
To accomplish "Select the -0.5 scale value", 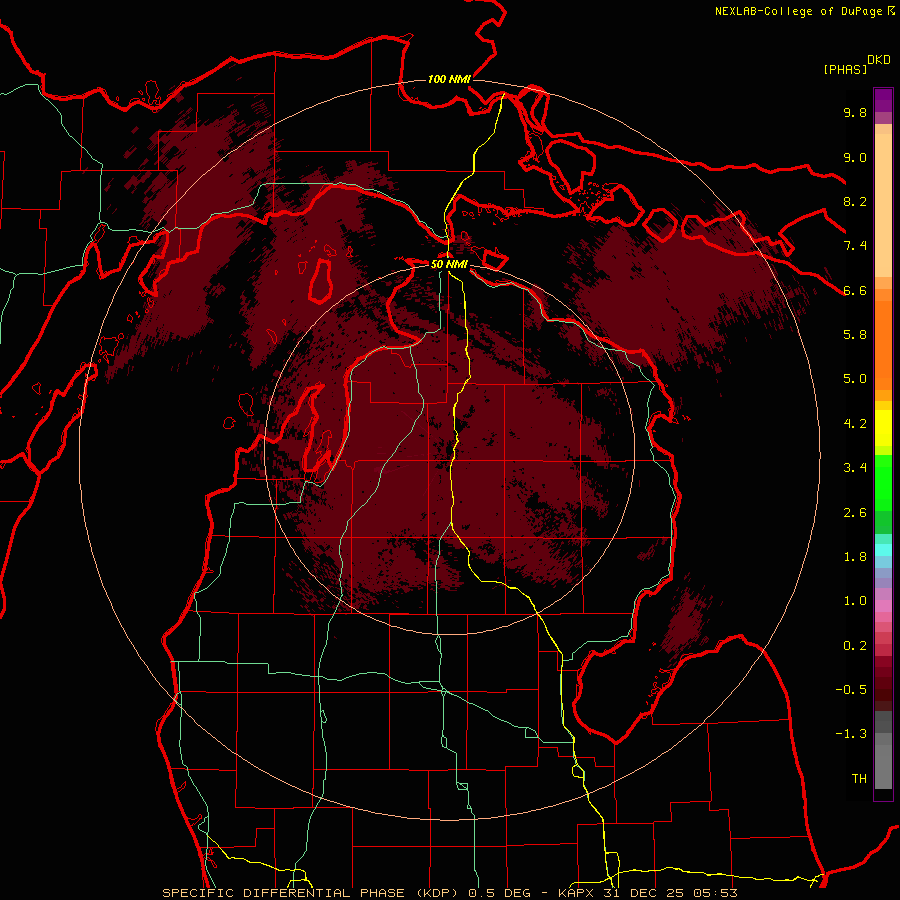I will pos(851,690).
